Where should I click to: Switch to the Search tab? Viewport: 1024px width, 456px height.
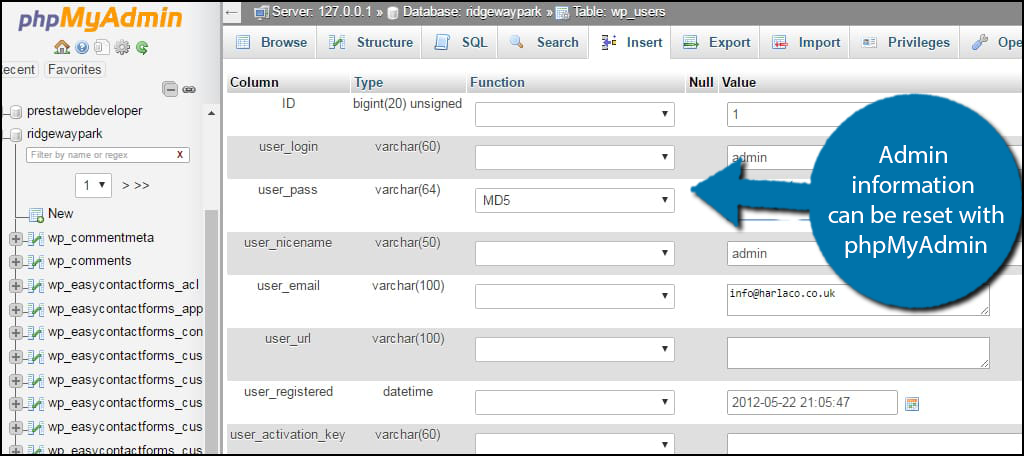tap(544, 42)
